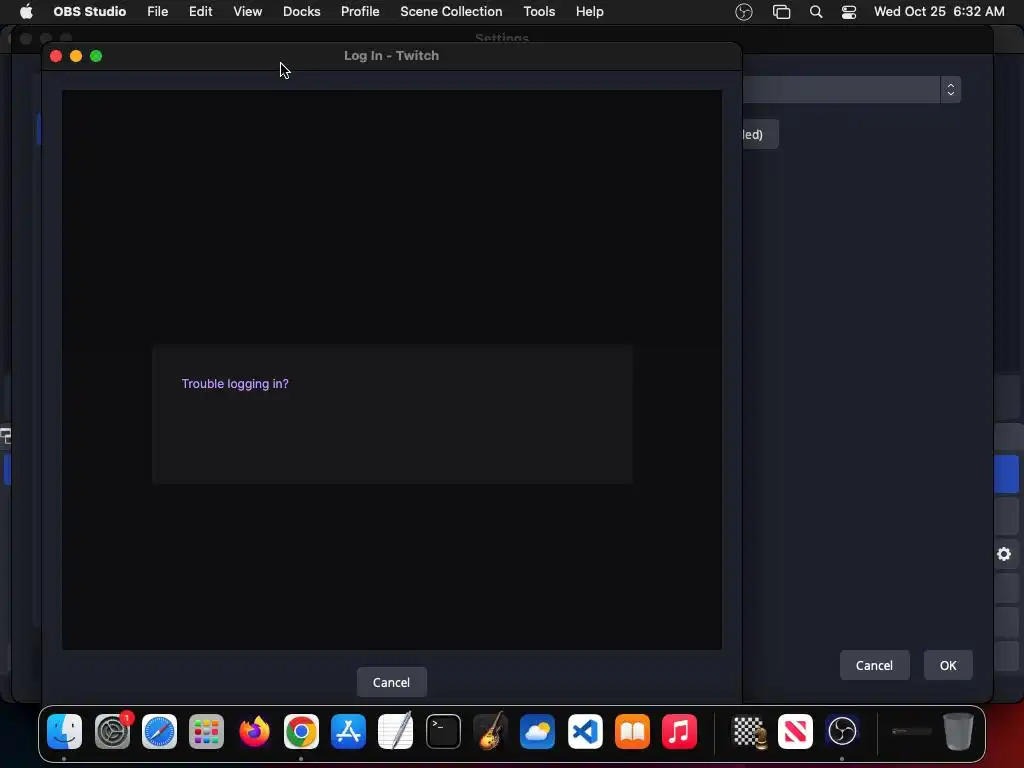The height and width of the screenshot is (768, 1024).
Task: Open Music from the Dock
Action: click(679, 731)
